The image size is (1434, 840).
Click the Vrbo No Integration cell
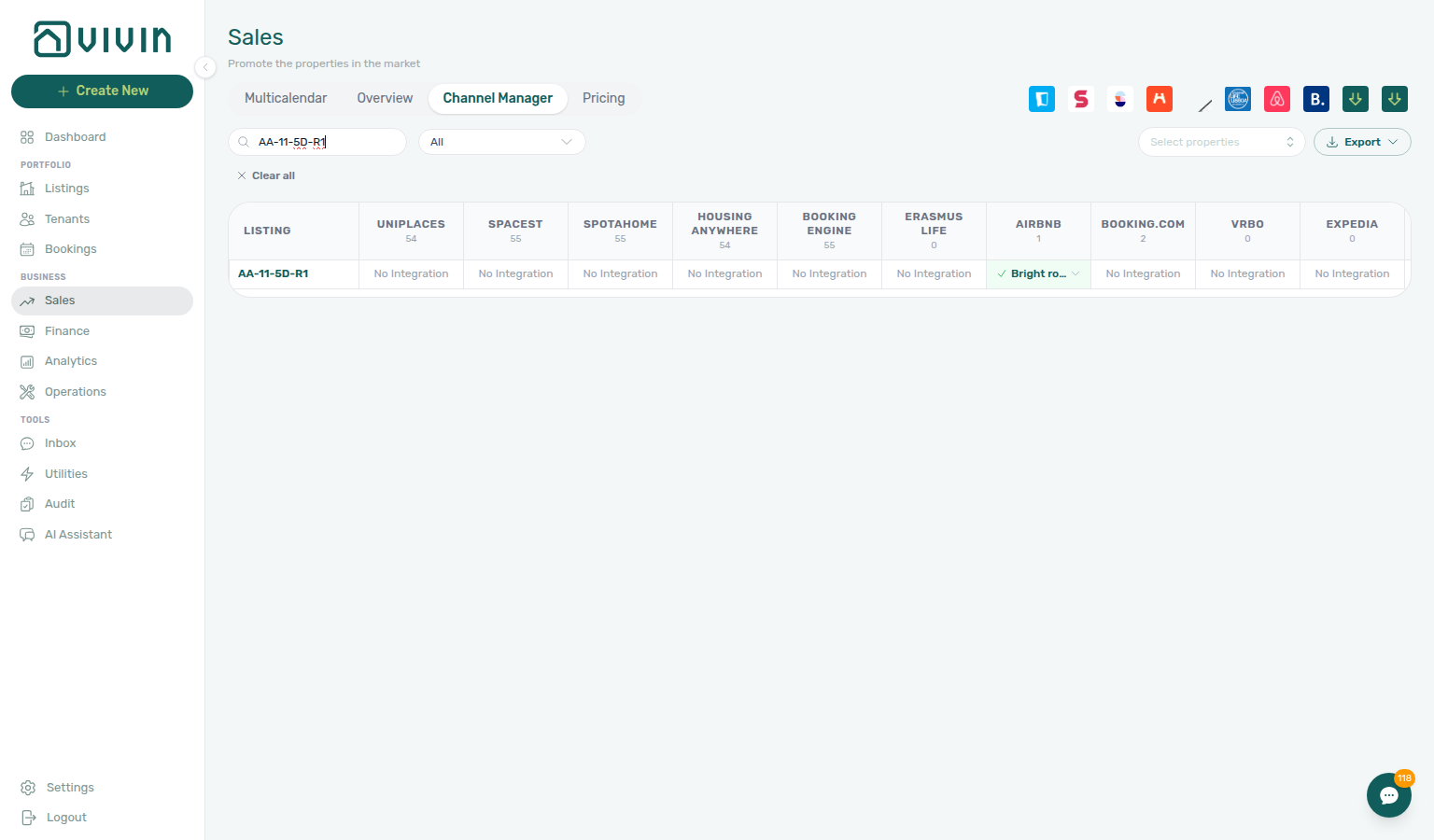point(1248,274)
